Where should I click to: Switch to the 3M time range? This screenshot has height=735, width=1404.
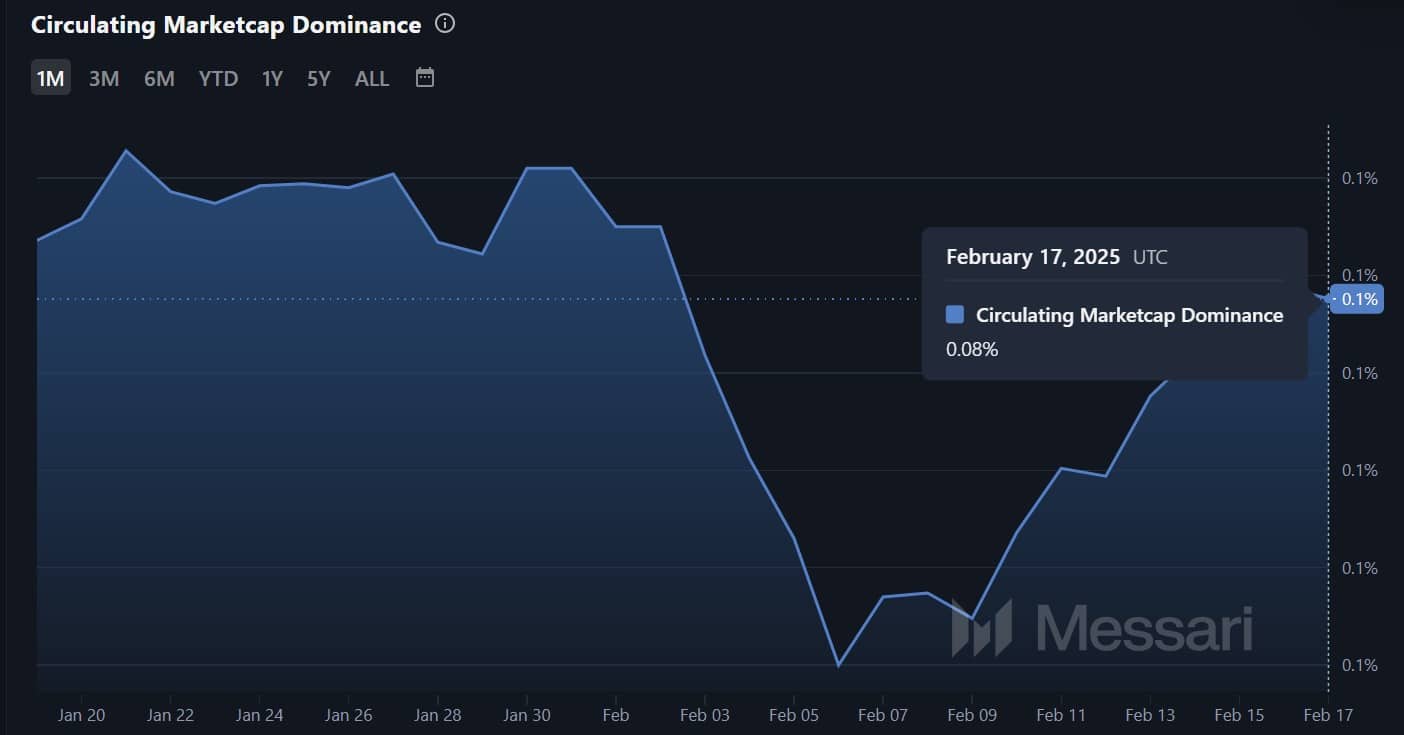(104, 78)
